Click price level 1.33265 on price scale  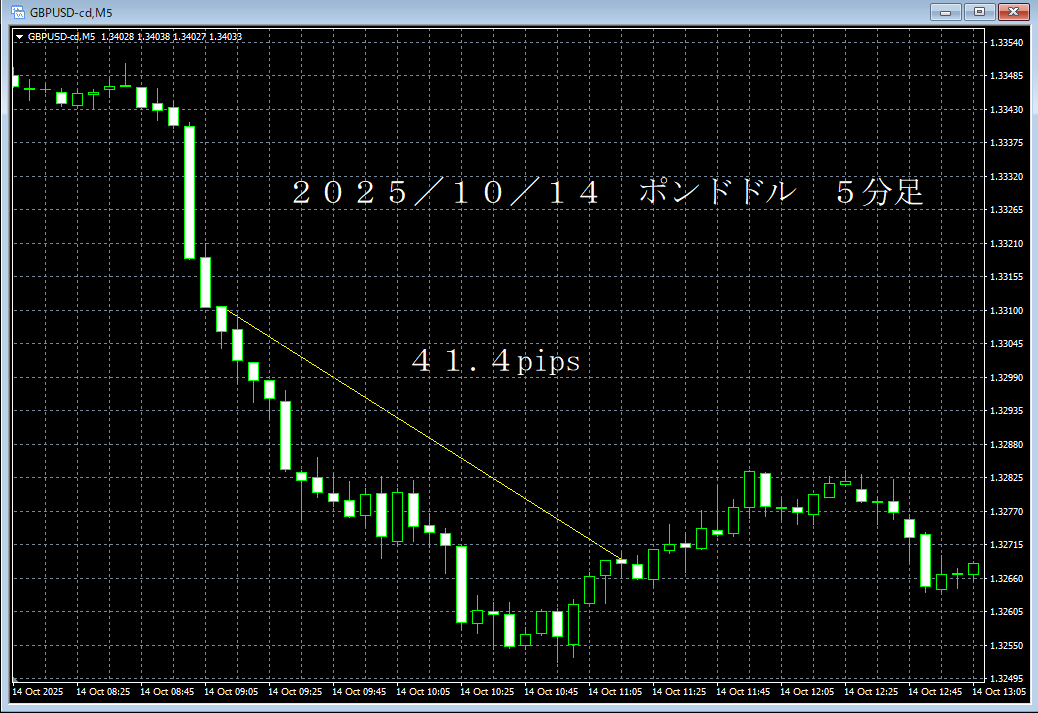pos(1006,210)
